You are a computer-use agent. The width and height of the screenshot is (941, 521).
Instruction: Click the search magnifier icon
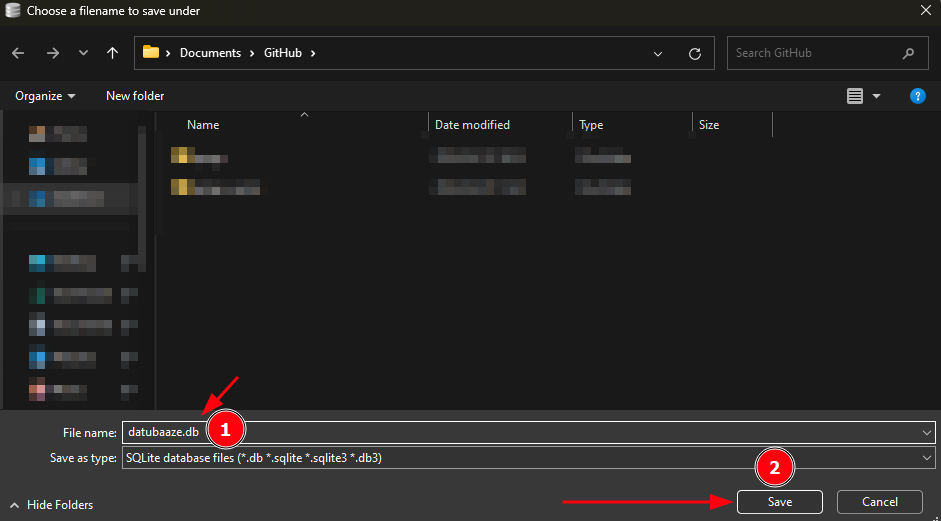(x=908, y=54)
